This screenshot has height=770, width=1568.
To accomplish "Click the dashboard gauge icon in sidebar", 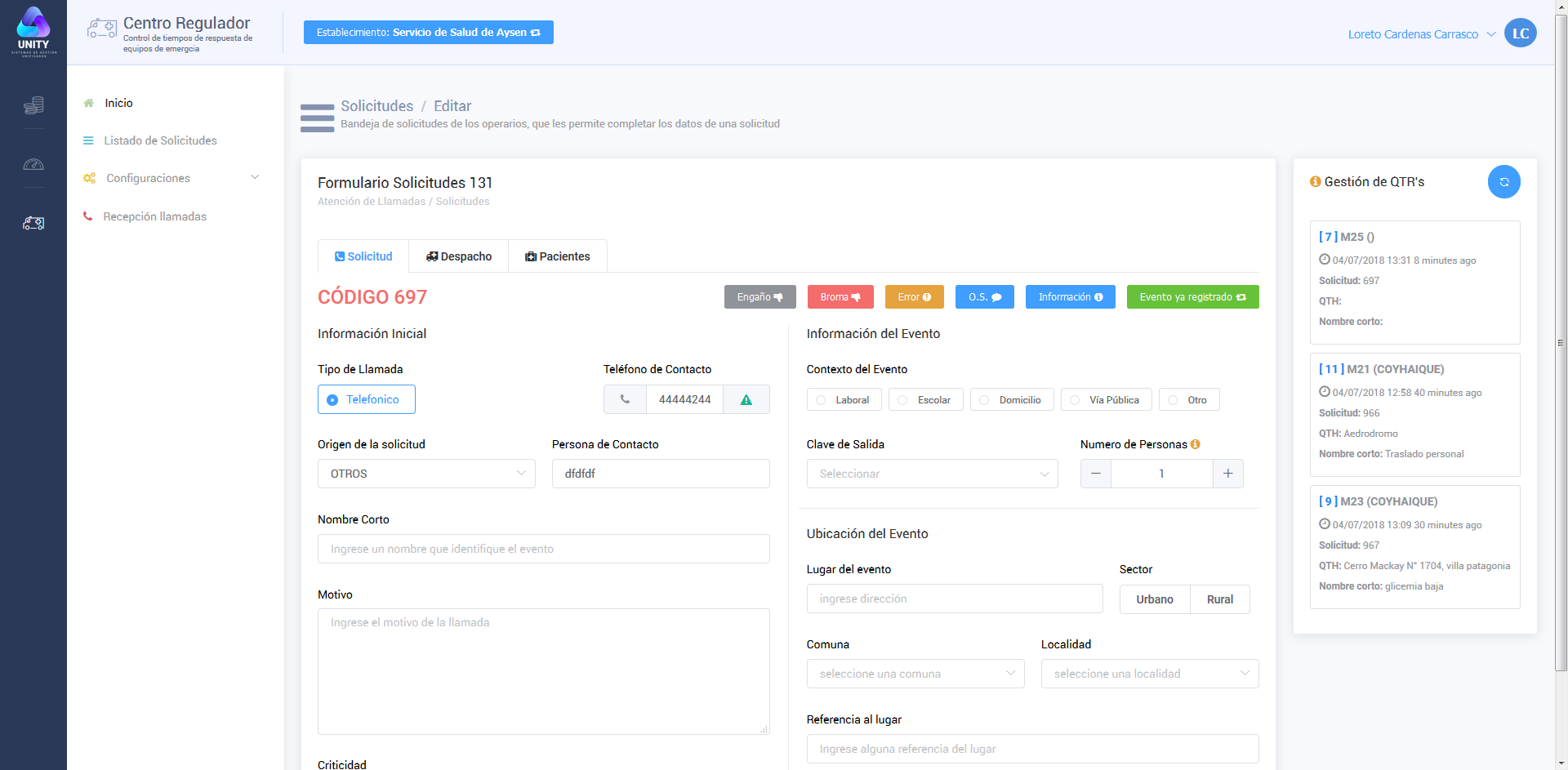I will point(33,164).
